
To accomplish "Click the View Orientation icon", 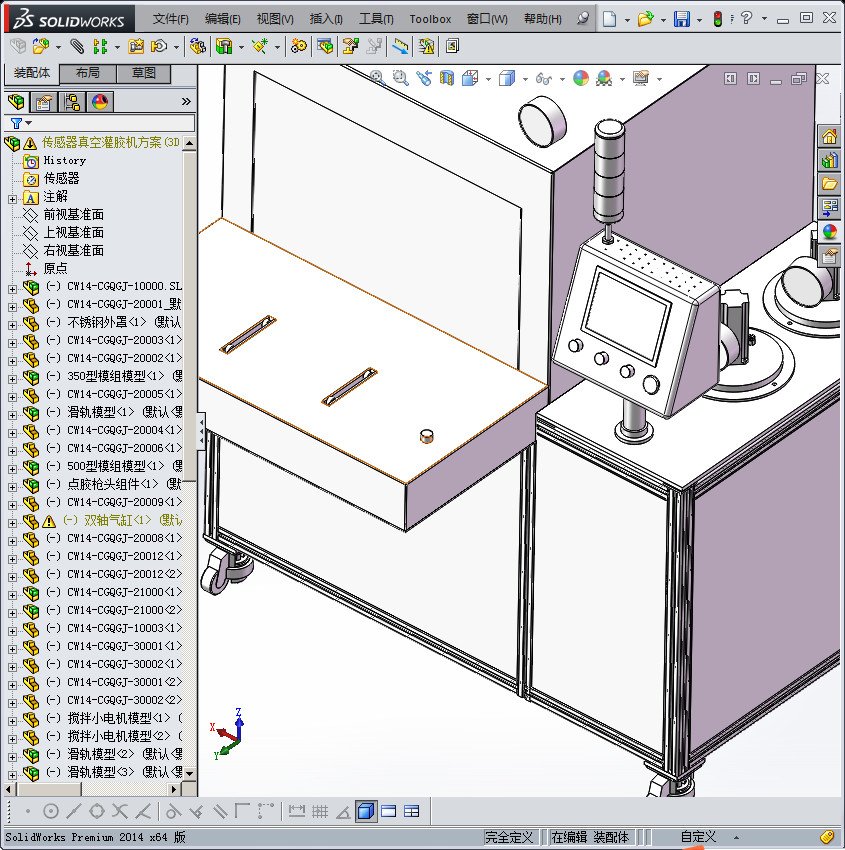I will pyautogui.click(x=470, y=79).
